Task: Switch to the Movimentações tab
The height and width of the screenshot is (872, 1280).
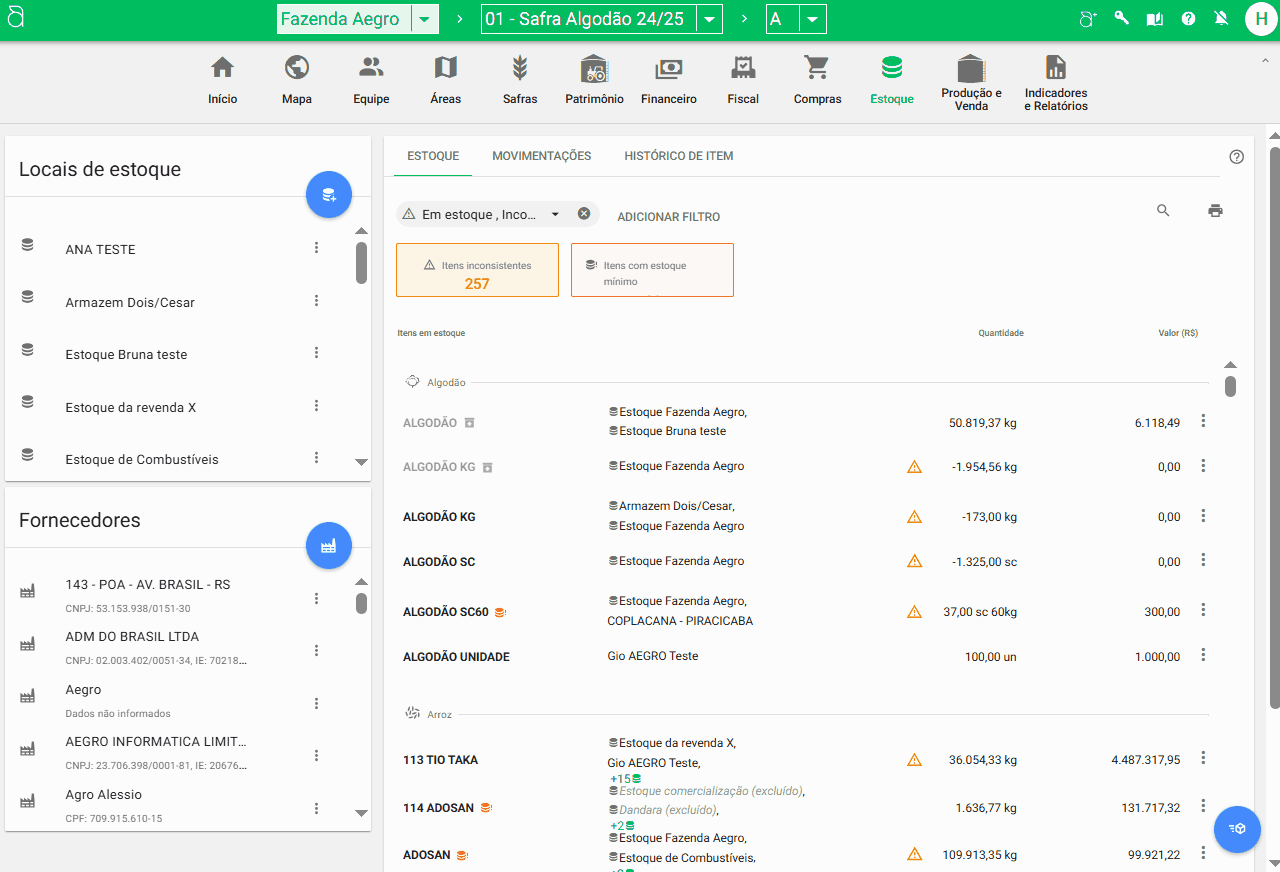Action: [541, 156]
